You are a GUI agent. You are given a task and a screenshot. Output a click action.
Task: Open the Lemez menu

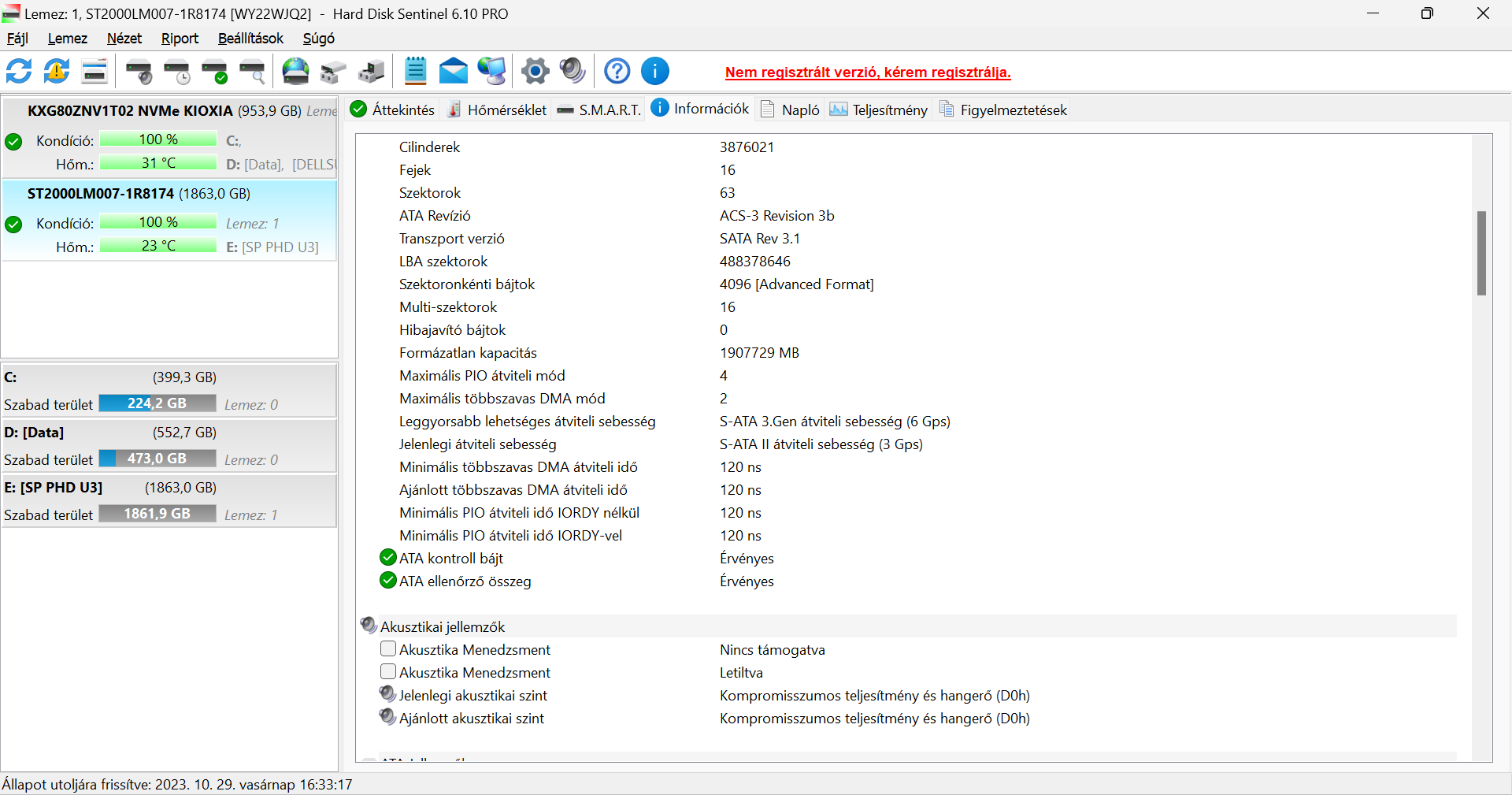click(x=68, y=38)
